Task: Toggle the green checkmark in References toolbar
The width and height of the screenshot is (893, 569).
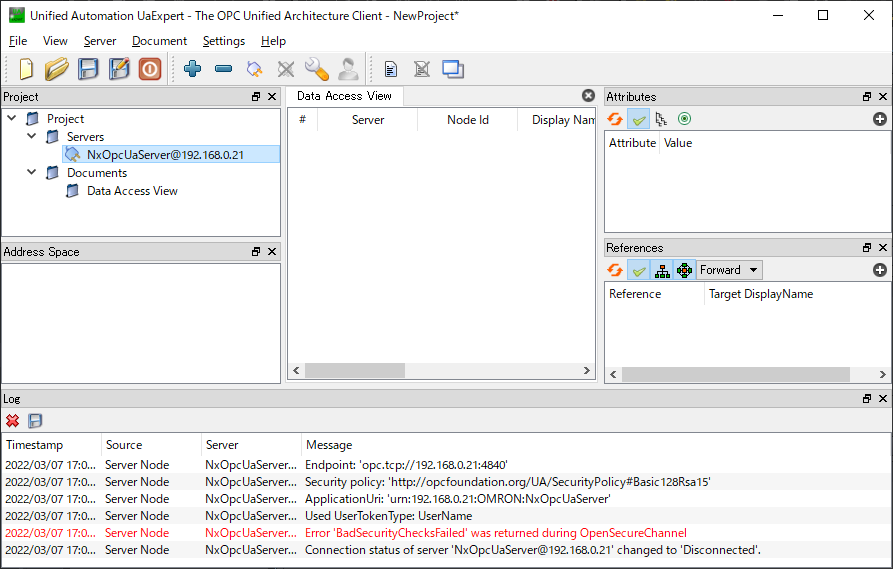Action: [638, 270]
